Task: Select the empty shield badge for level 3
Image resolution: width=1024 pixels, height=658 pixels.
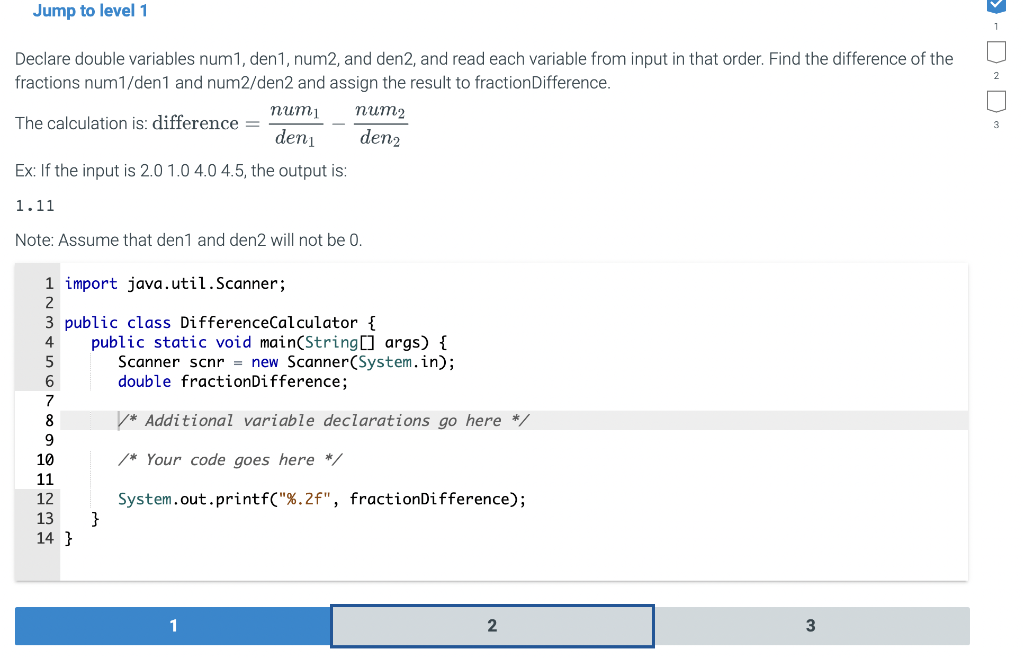Action: coord(996,100)
